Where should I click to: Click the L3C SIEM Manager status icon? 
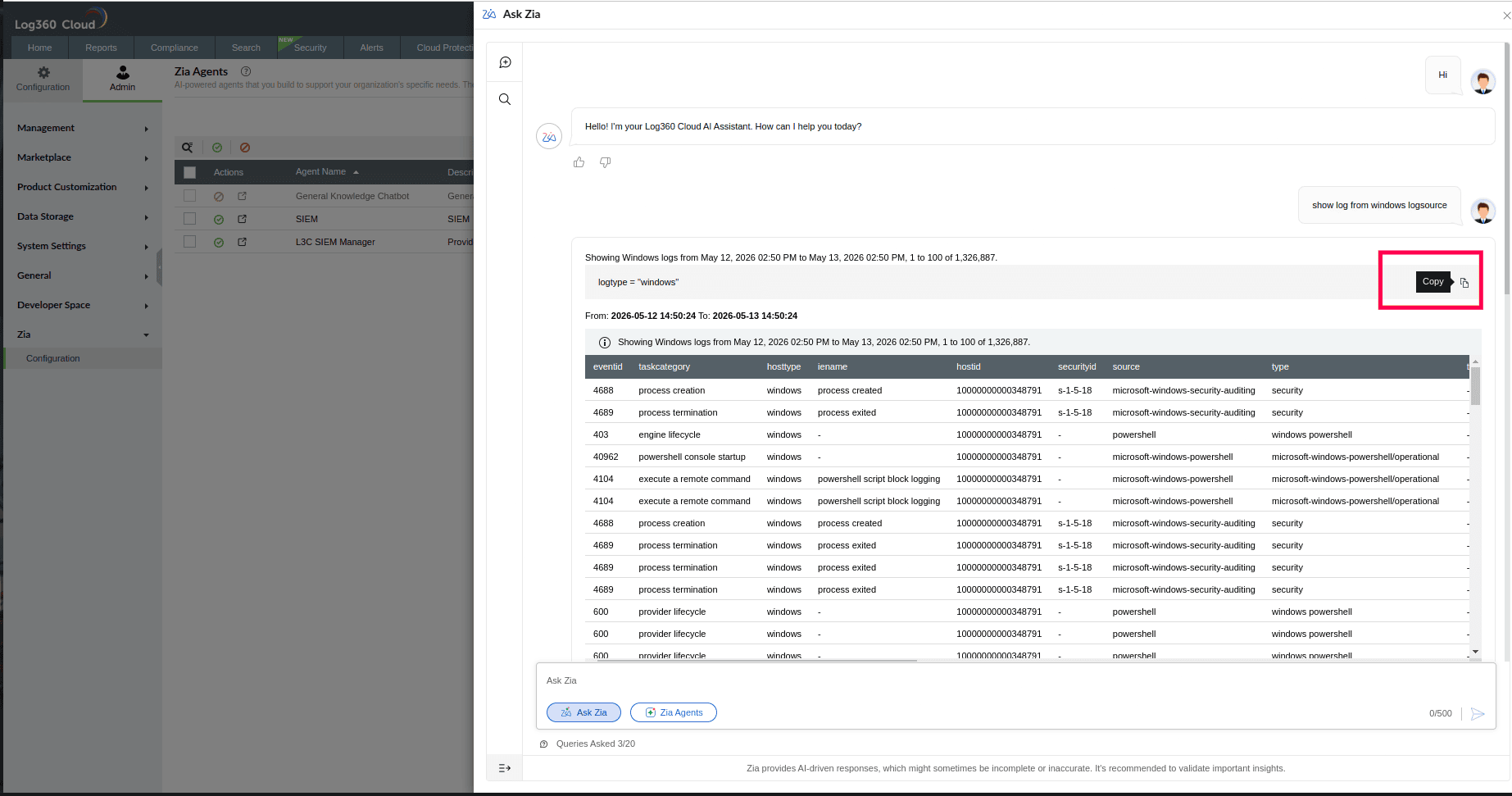tap(219, 243)
